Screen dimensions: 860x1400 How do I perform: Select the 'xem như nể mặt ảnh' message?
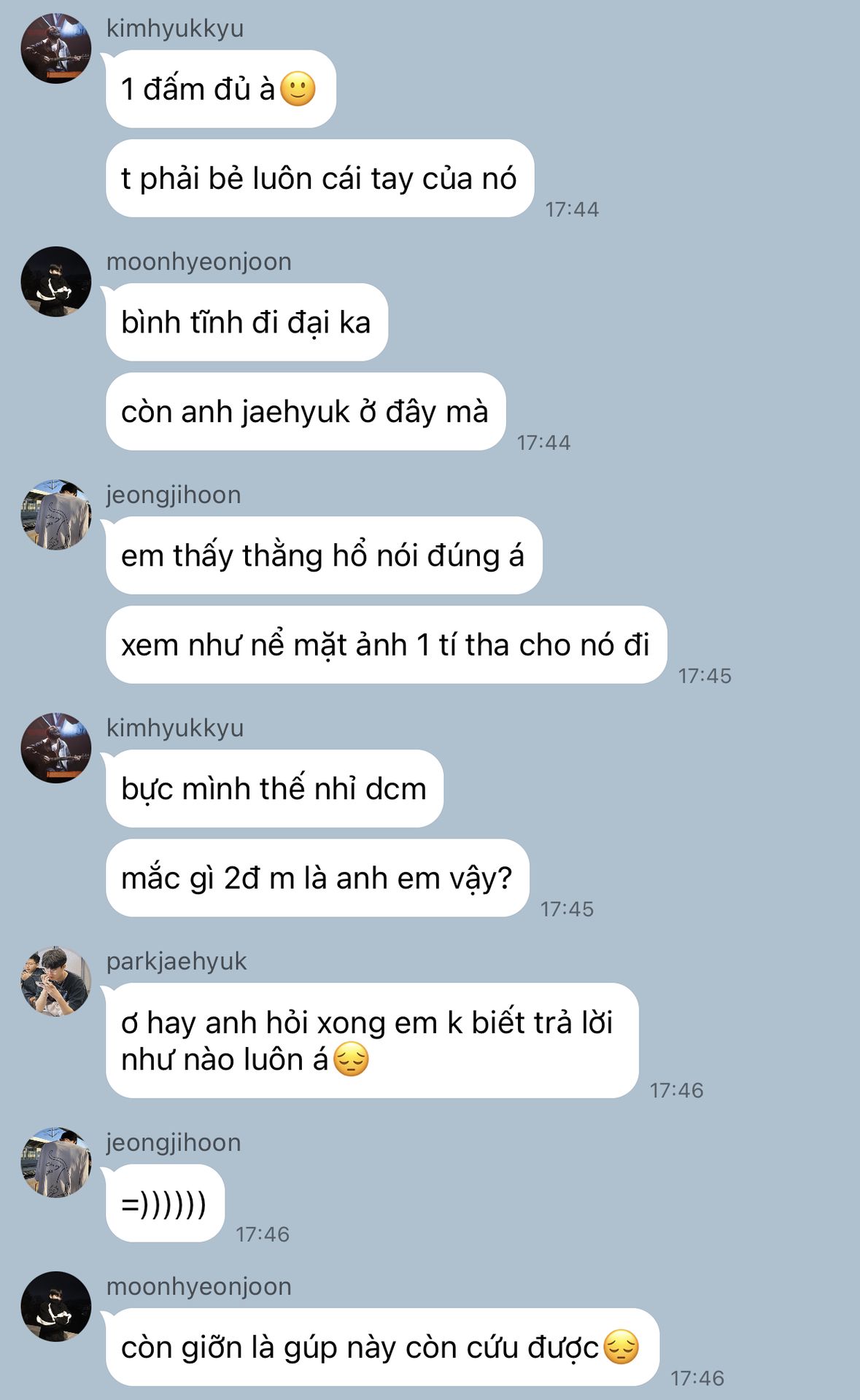[387, 645]
